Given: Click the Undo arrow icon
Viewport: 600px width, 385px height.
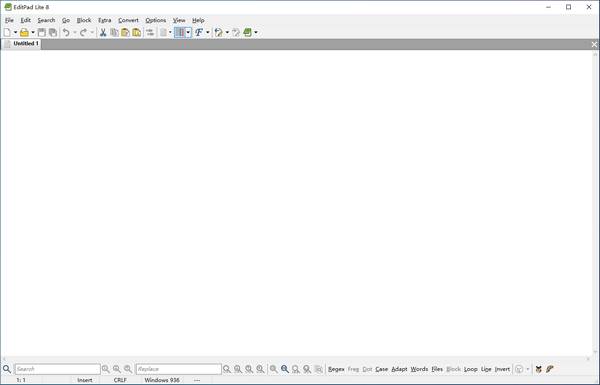Looking at the screenshot, I should [x=66, y=33].
